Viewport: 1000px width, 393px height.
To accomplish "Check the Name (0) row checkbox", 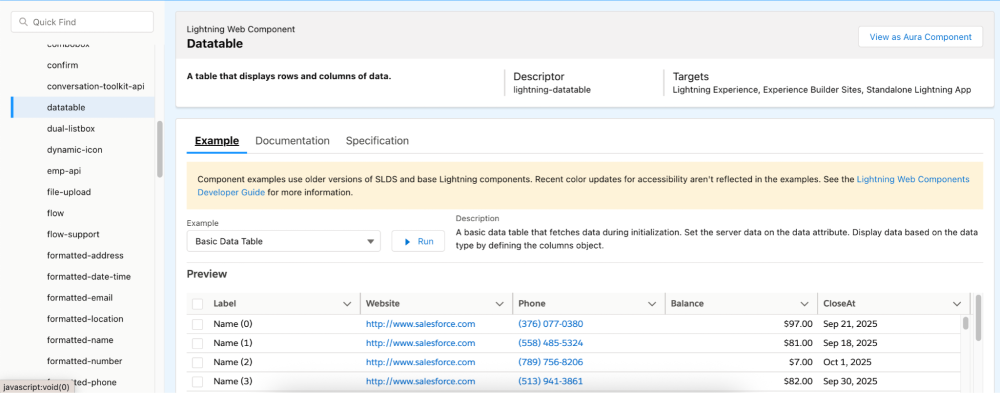I will pyautogui.click(x=198, y=324).
